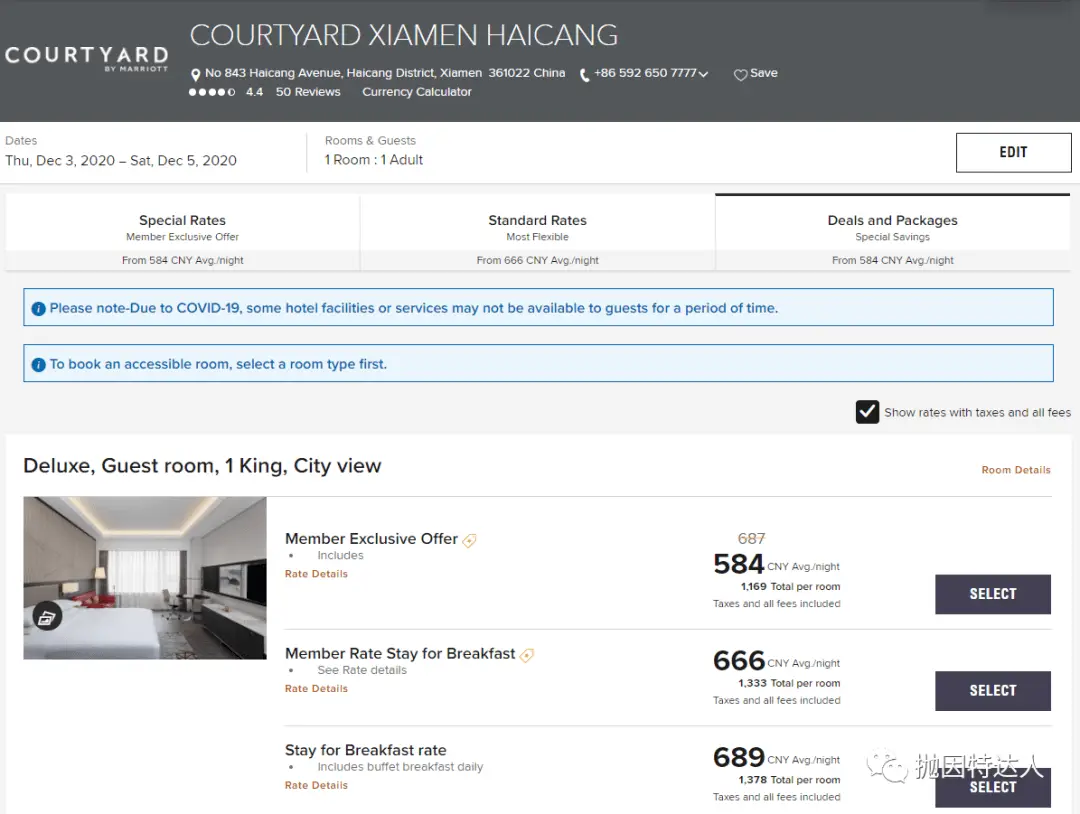This screenshot has width=1080, height=814.
Task: Select the 584 CNY Member Exclusive Offer
Action: click(992, 594)
